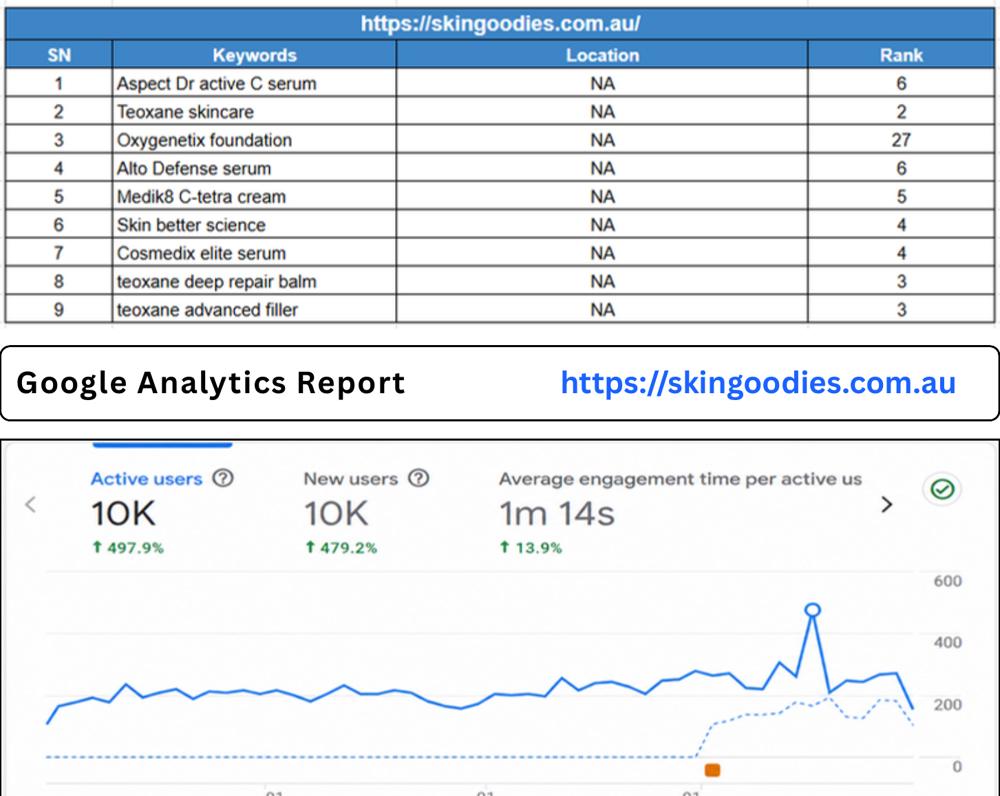Click serial number 9 cell
1000x796 pixels.
click(59, 309)
